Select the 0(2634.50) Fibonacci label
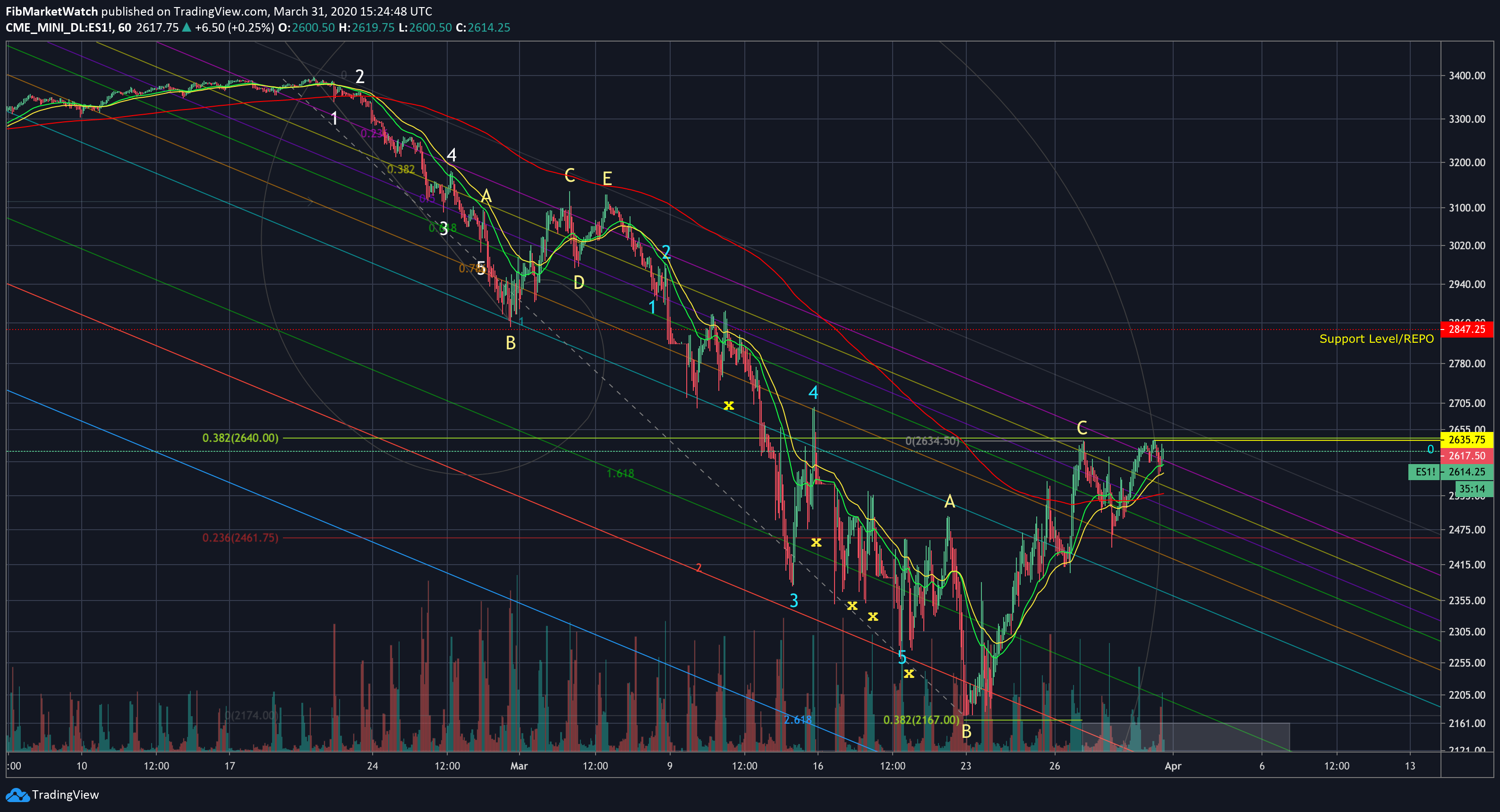 (x=932, y=440)
